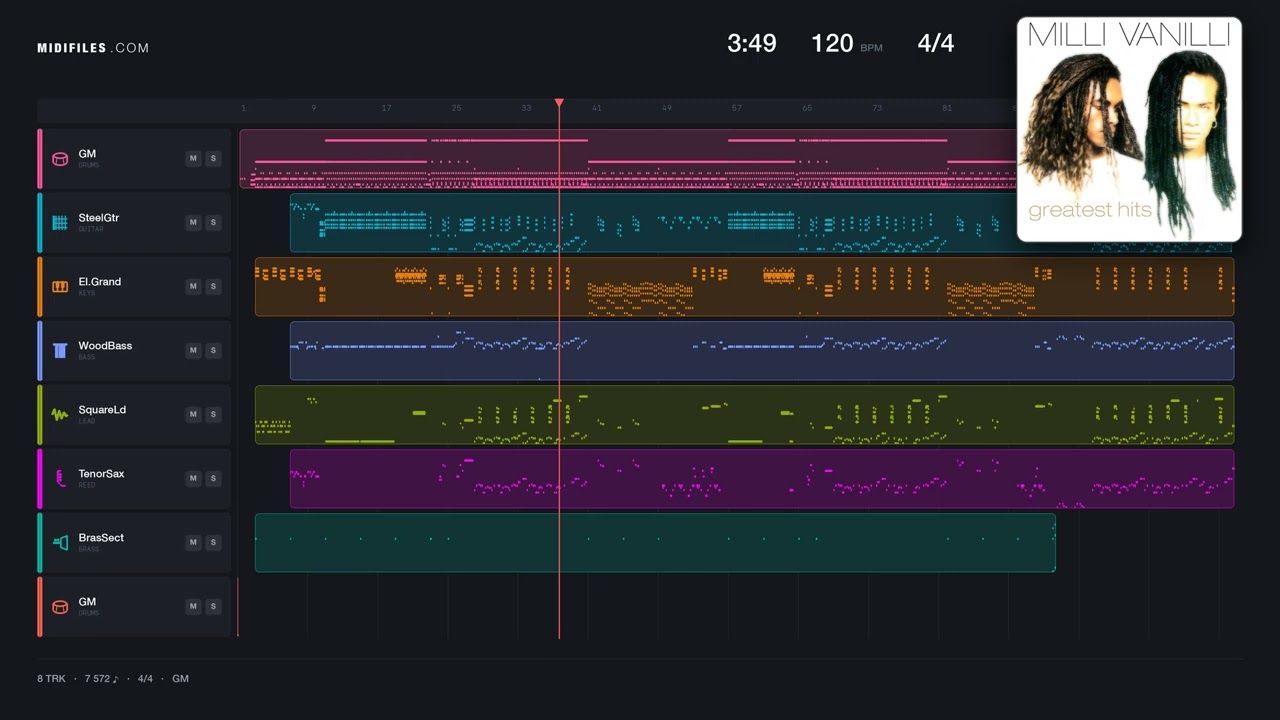This screenshot has height=720, width=1280.
Task: Mute the WoodBass track
Action: [x=193, y=351]
